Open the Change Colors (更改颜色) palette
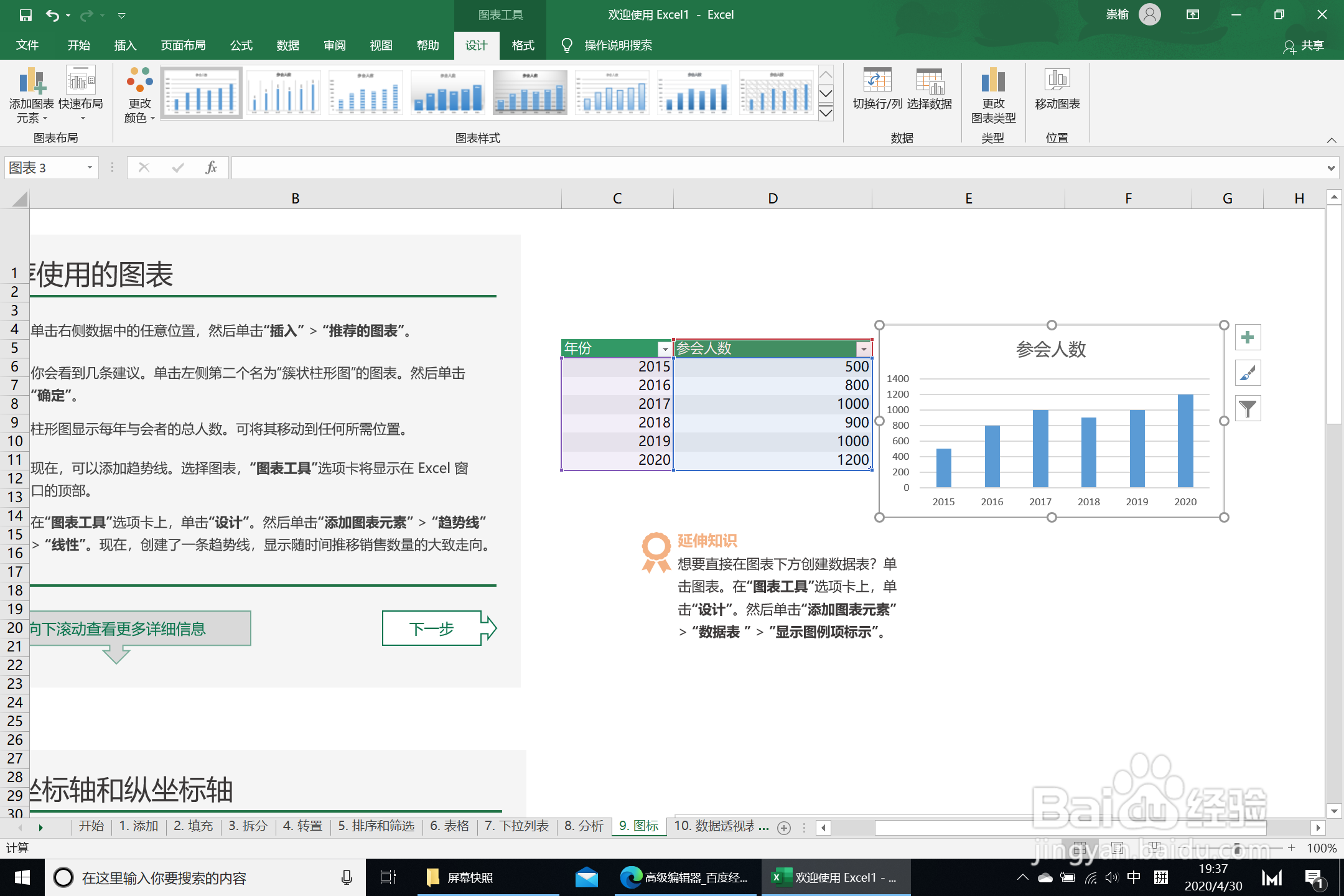The width and height of the screenshot is (1344, 896). 140,95
